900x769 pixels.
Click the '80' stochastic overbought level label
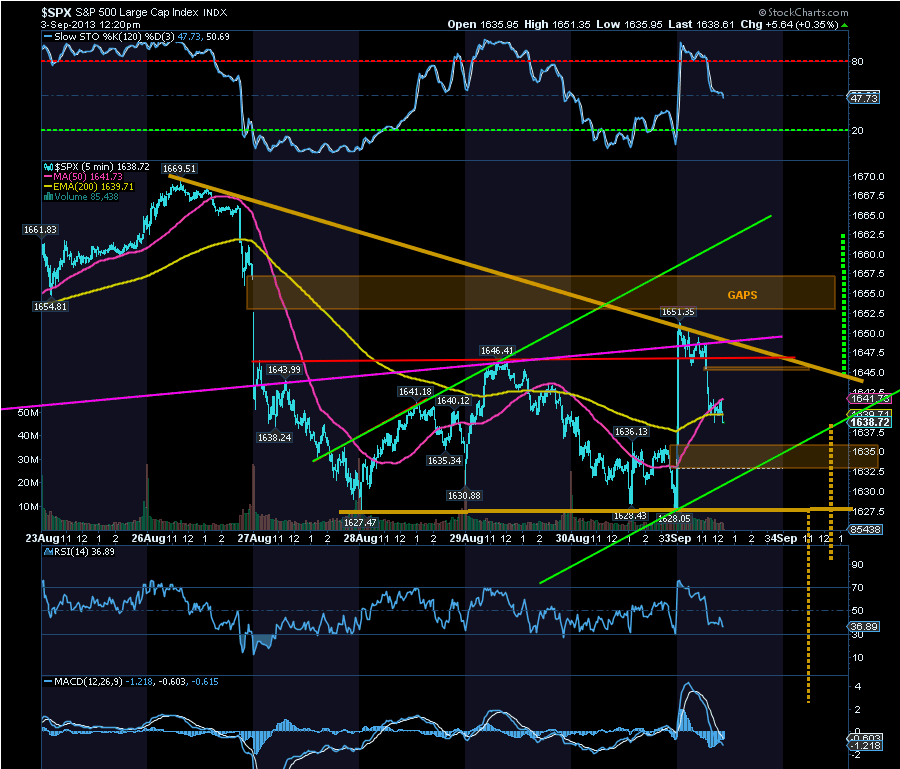(x=857, y=61)
